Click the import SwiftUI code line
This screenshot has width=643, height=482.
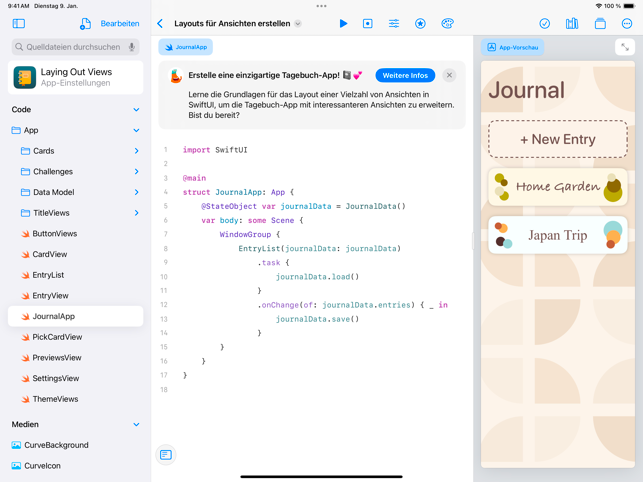coord(215,150)
